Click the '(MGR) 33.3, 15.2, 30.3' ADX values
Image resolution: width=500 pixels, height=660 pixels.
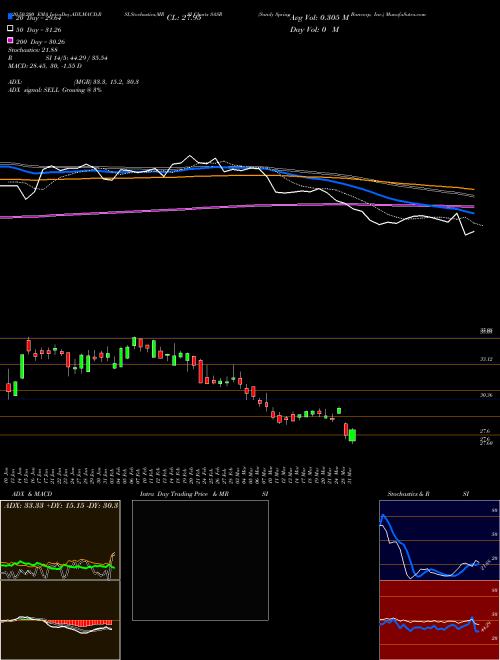pyautogui.click(x=106, y=82)
